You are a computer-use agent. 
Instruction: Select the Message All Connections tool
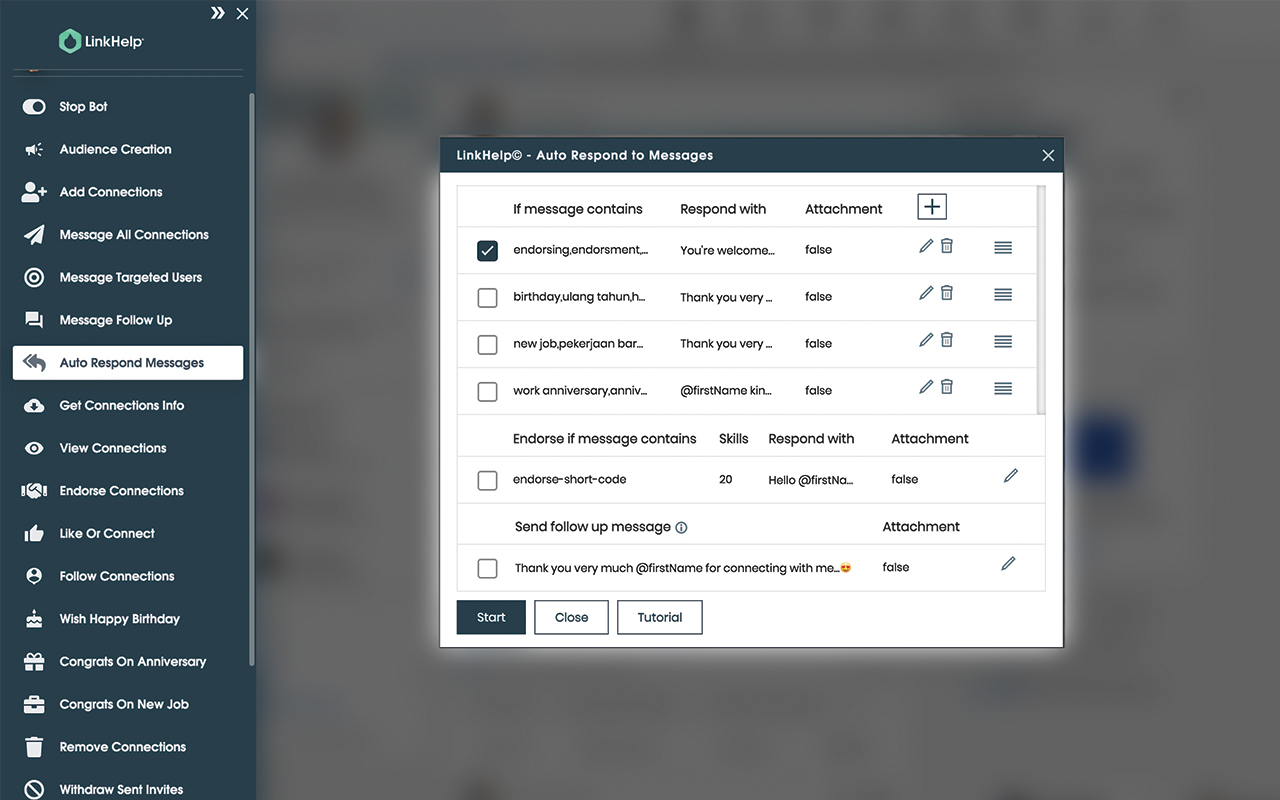coord(33,234)
